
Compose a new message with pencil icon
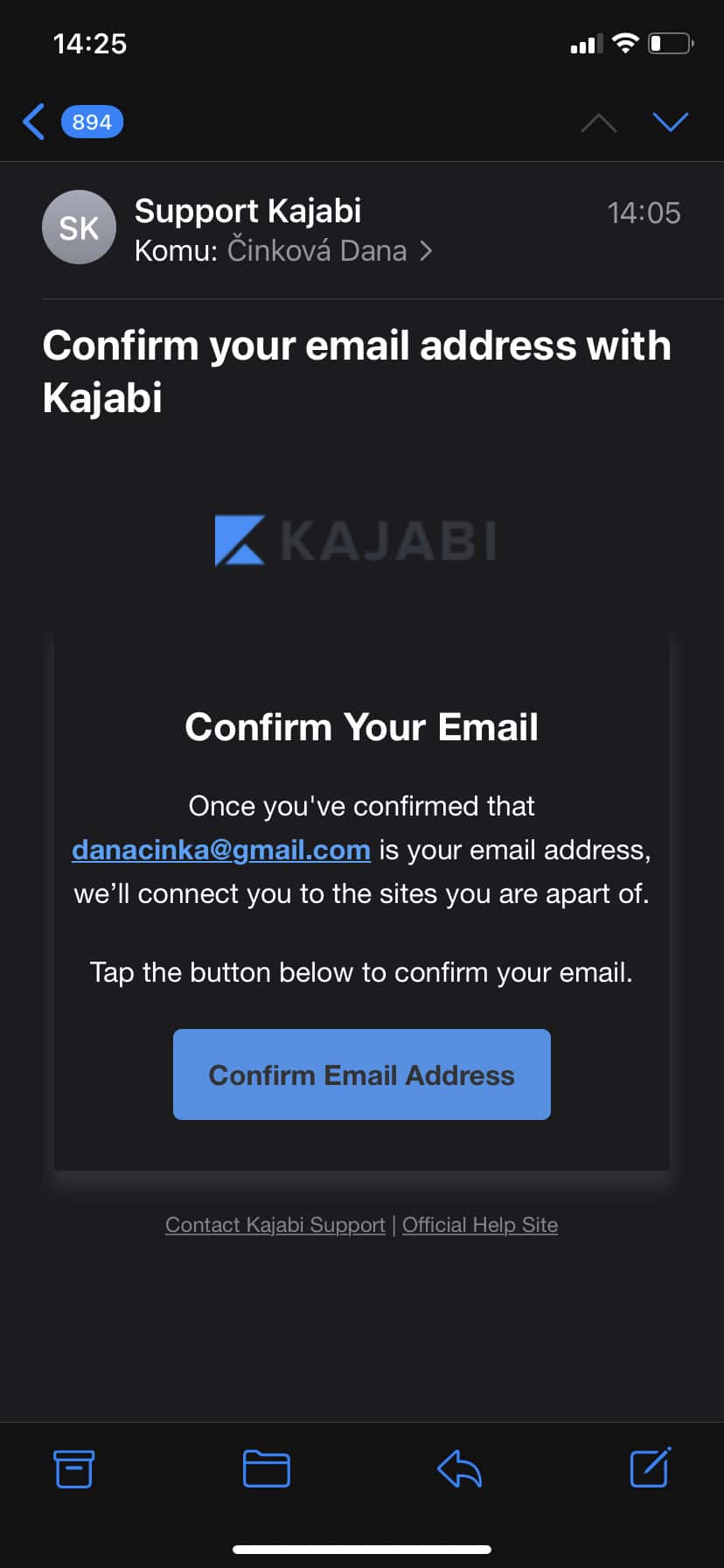(x=651, y=1467)
